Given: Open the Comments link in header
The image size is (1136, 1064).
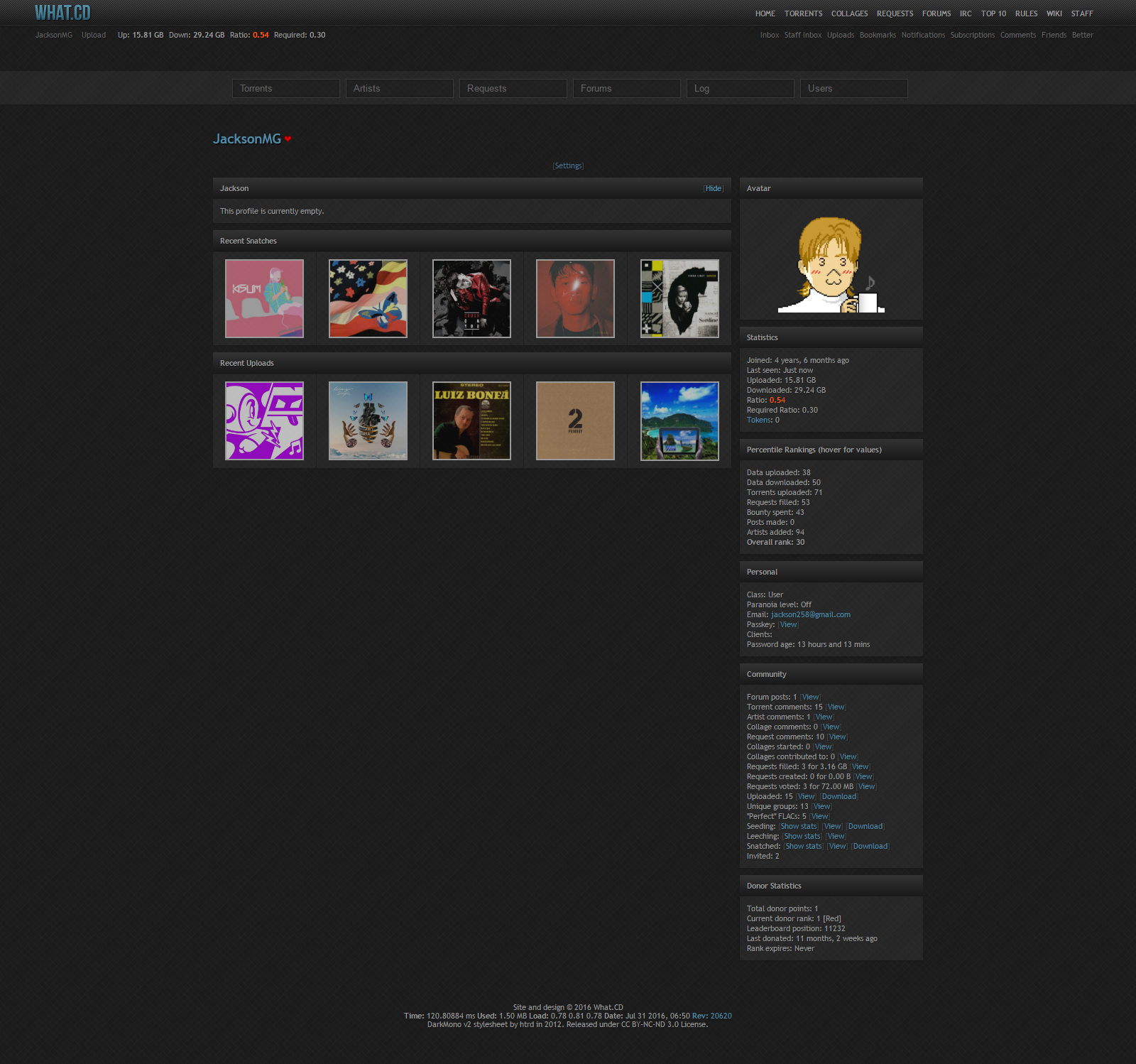Looking at the screenshot, I should [1018, 35].
